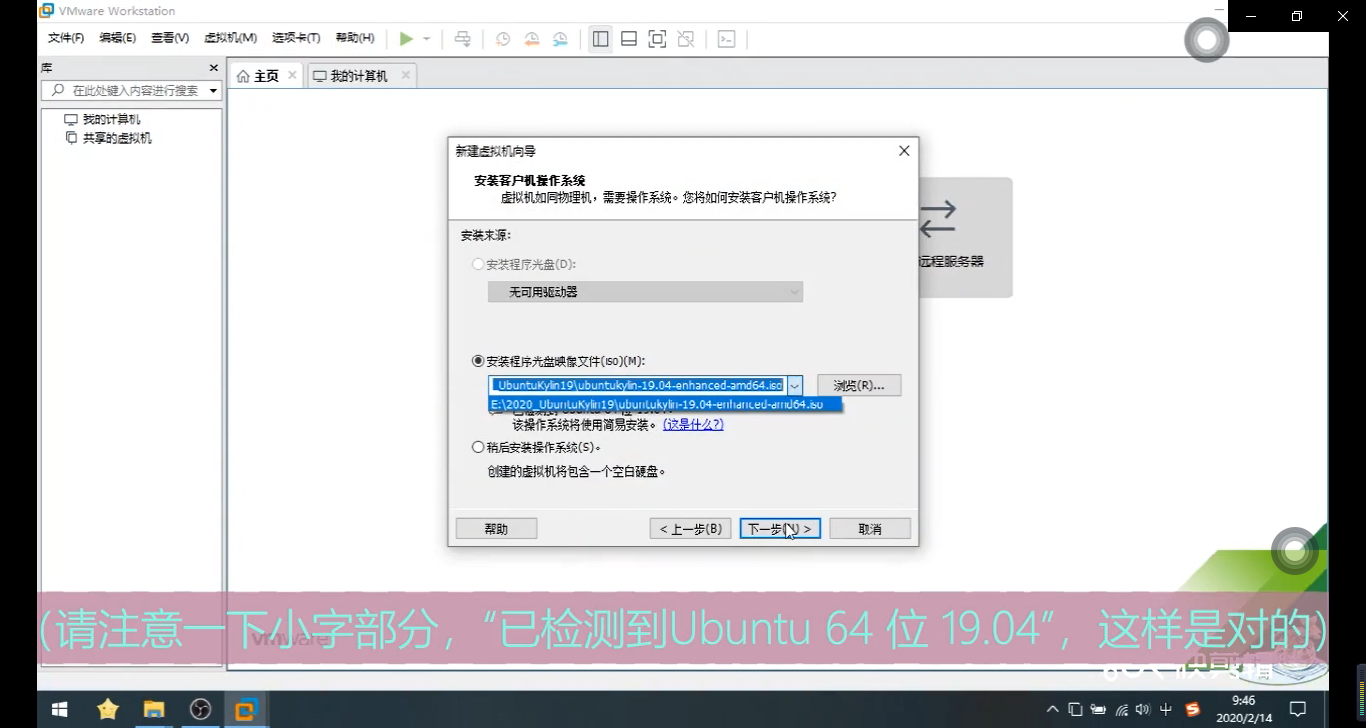Click the Wi-Fi network tray icon
The height and width of the screenshot is (728, 1366).
[x=1121, y=709]
